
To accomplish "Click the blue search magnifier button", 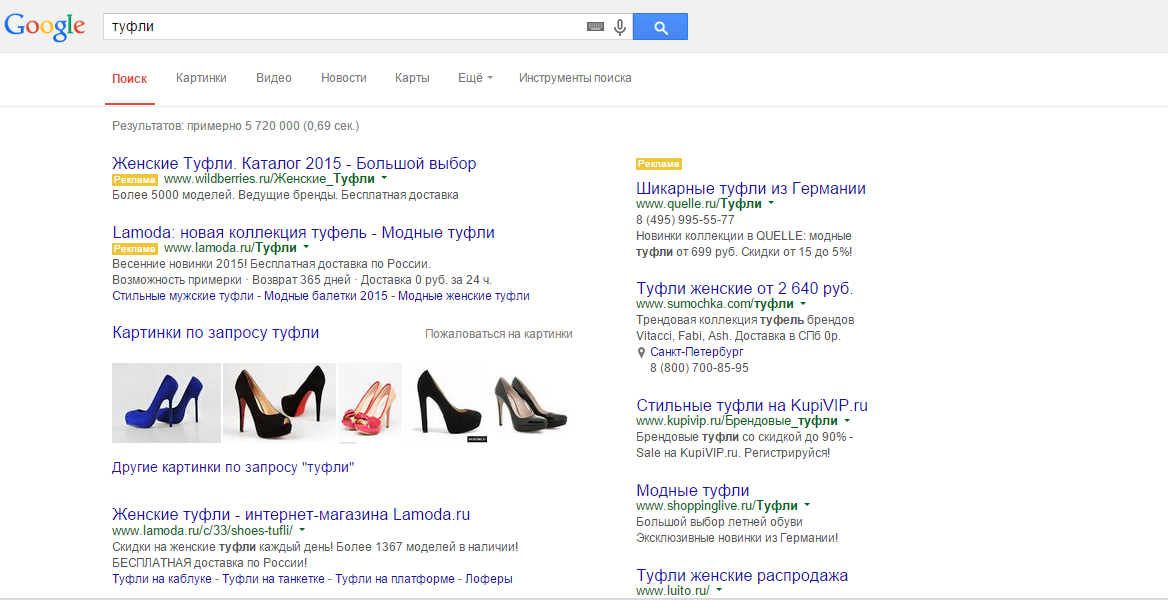I will (x=660, y=27).
